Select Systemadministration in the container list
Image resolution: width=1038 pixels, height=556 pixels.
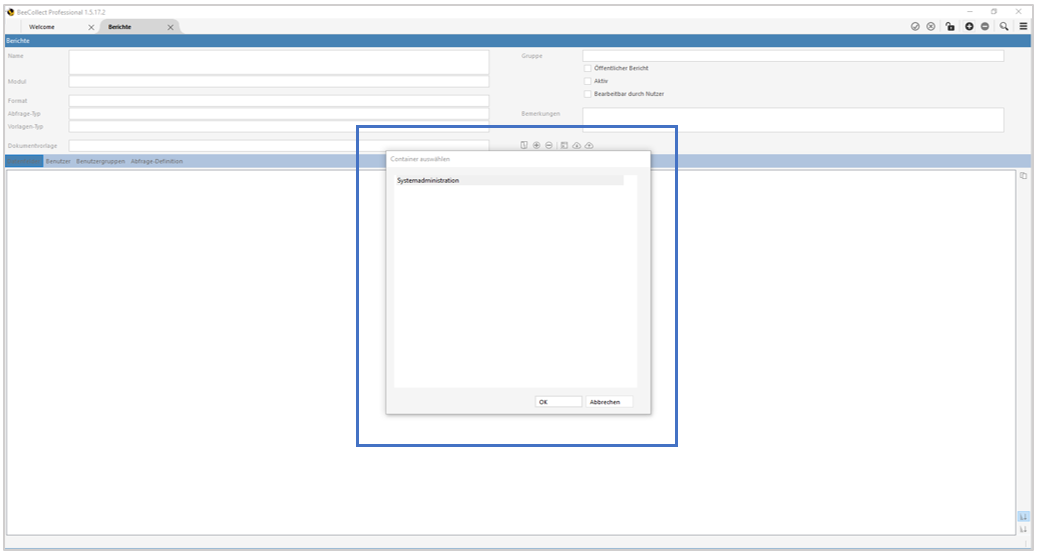428,181
